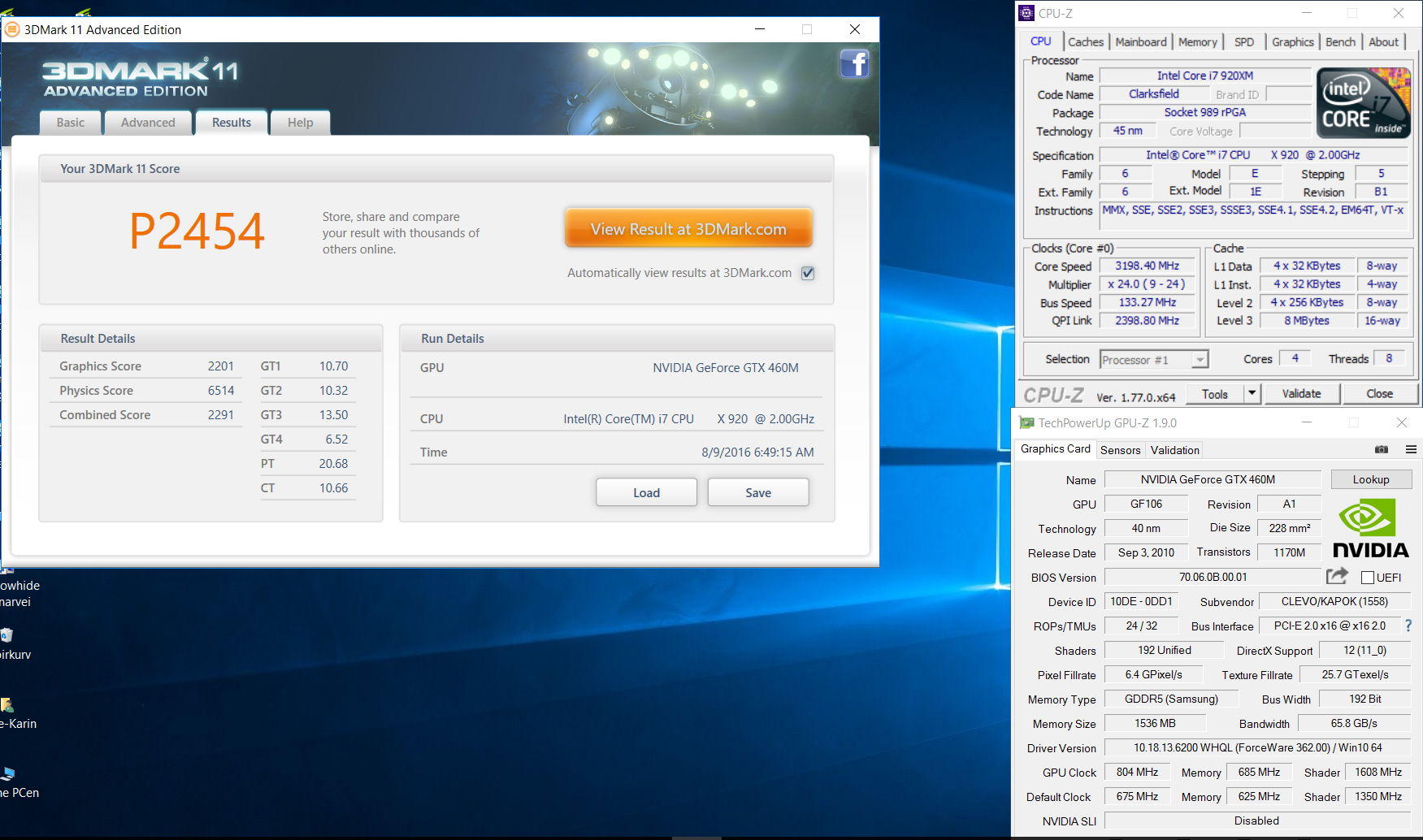
Task: Click the GT3 result value 13.50
Action: (x=333, y=415)
